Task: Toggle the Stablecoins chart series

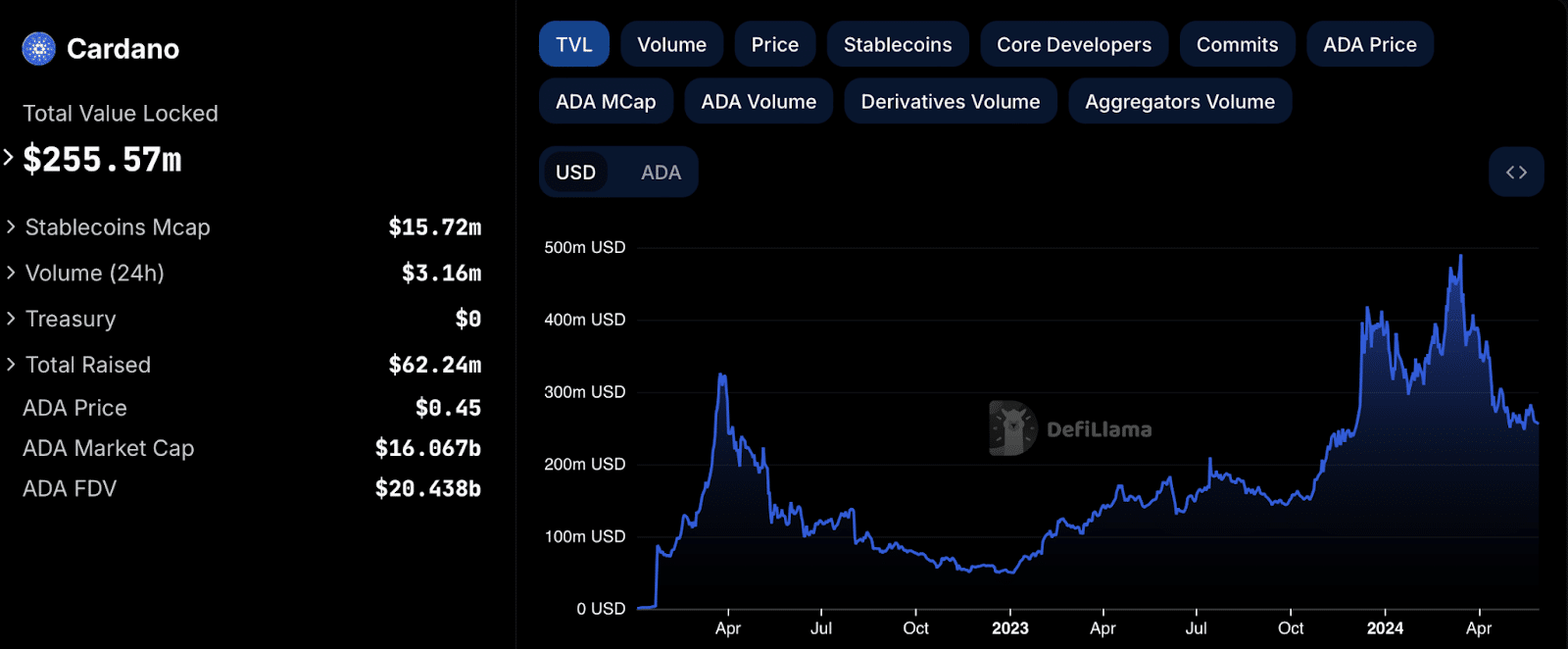Action: (898, 44)
